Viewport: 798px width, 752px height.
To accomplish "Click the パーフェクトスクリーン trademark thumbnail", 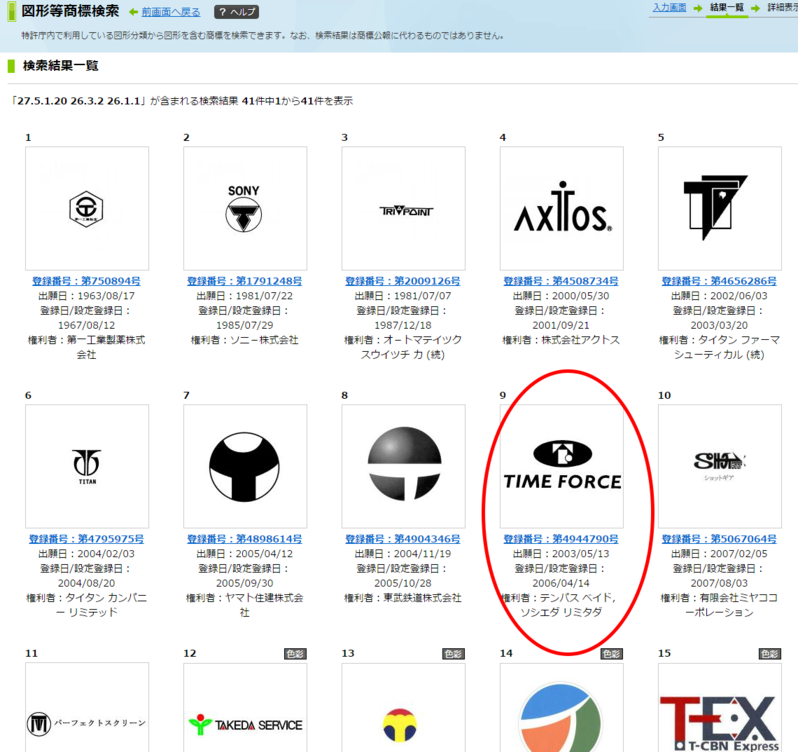I will 87,708.
